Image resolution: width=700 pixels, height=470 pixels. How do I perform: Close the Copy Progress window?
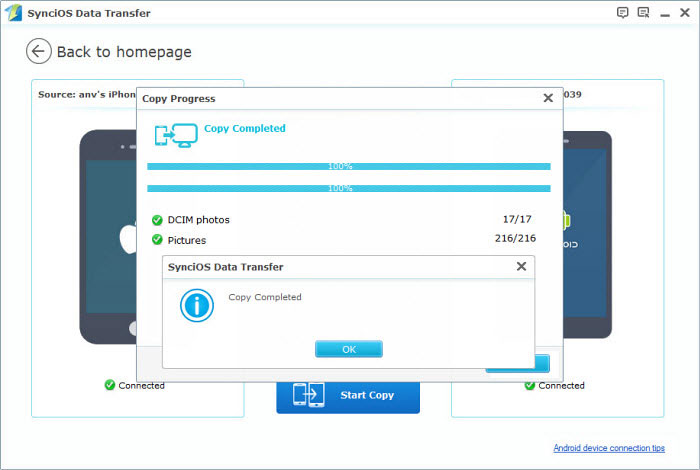(548, 98)
